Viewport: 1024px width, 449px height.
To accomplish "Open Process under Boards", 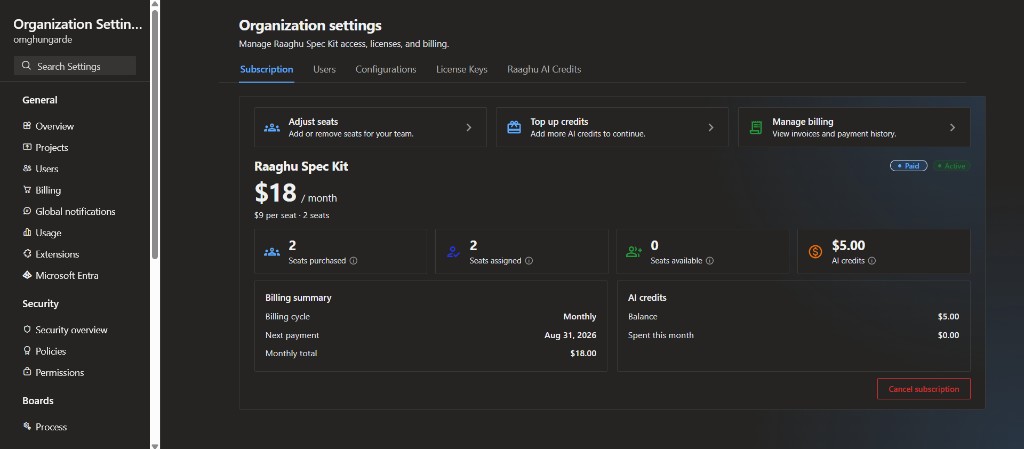I will coord(51,426).
